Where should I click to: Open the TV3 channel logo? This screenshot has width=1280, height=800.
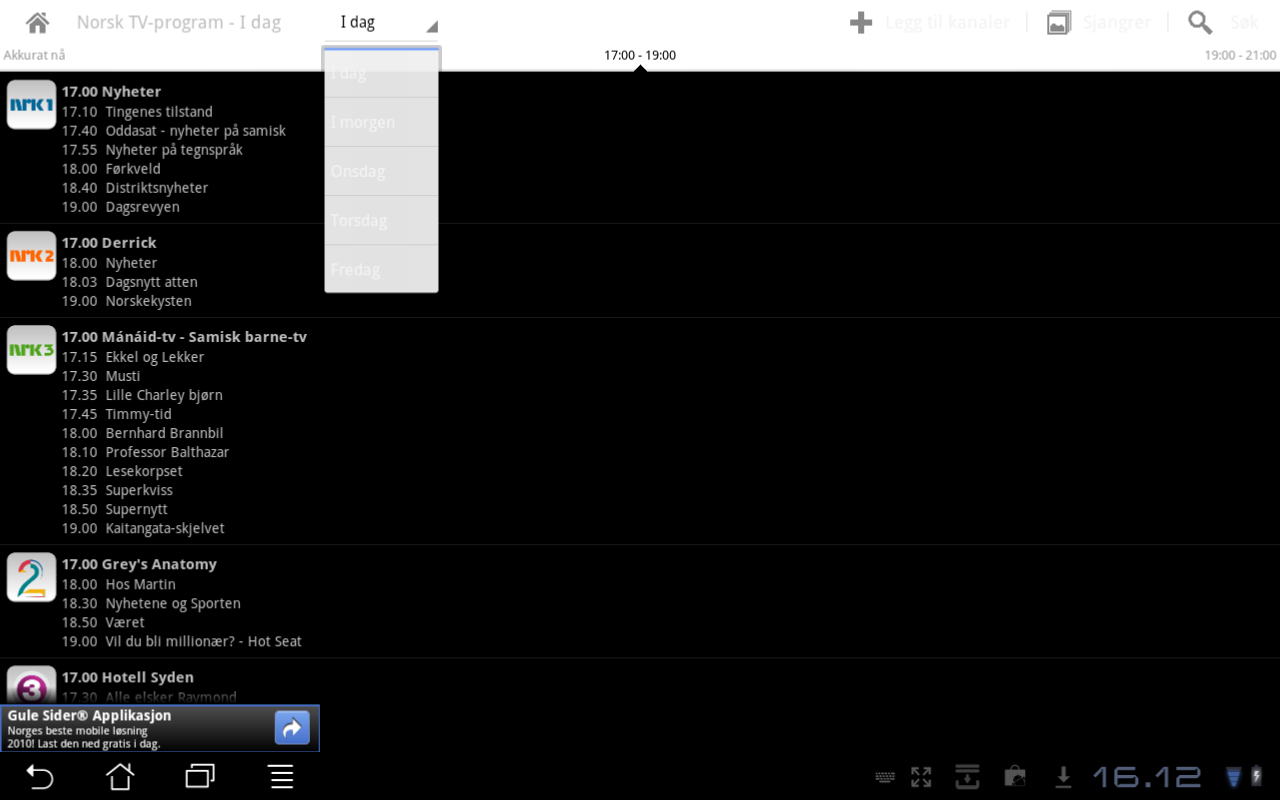31,685
